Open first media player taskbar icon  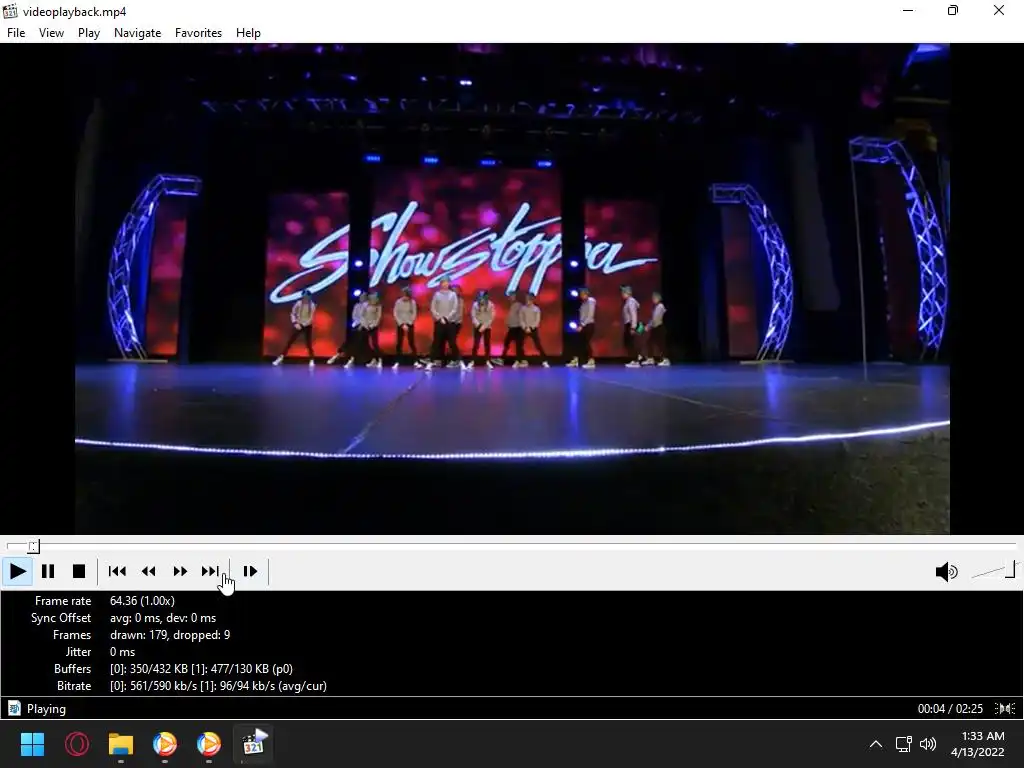[165, 744]
